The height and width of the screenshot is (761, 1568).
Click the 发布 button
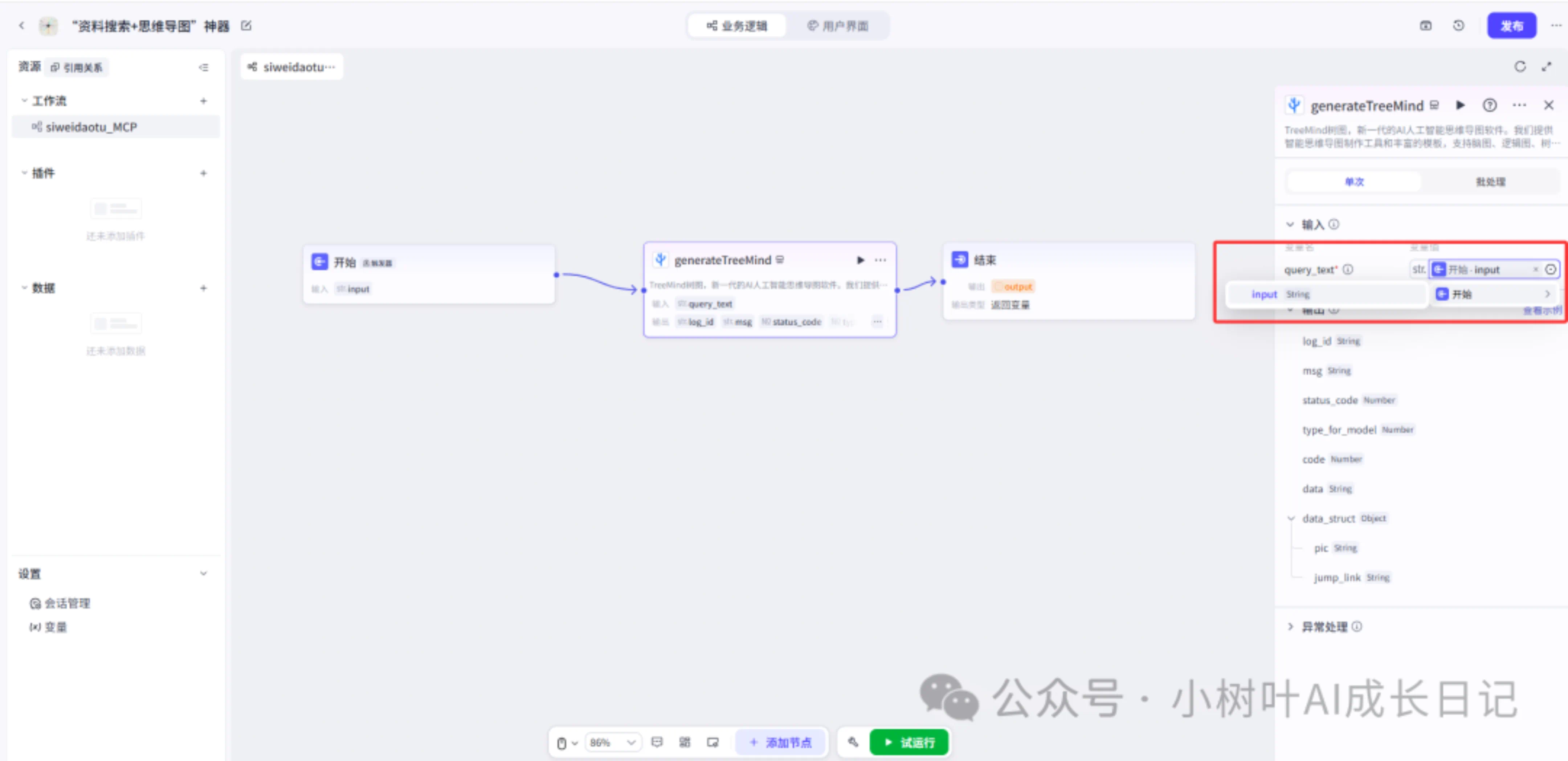pyautogui.click(x=1511, y=25)
